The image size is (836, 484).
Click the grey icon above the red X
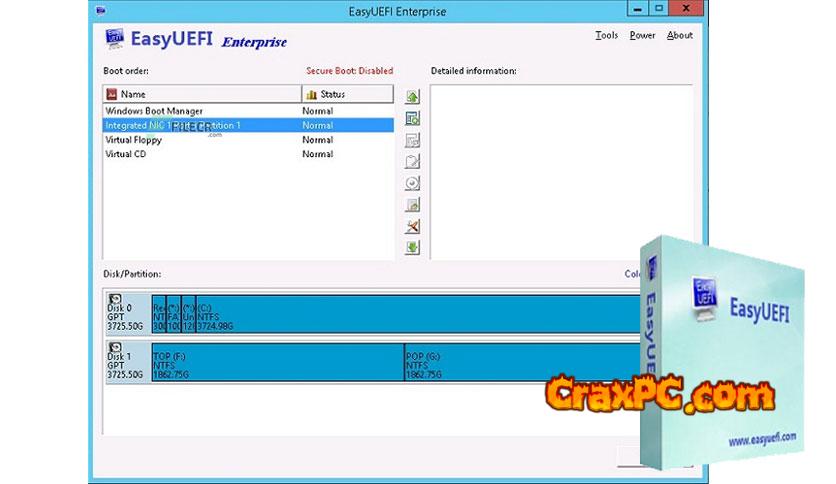point(412,204)
